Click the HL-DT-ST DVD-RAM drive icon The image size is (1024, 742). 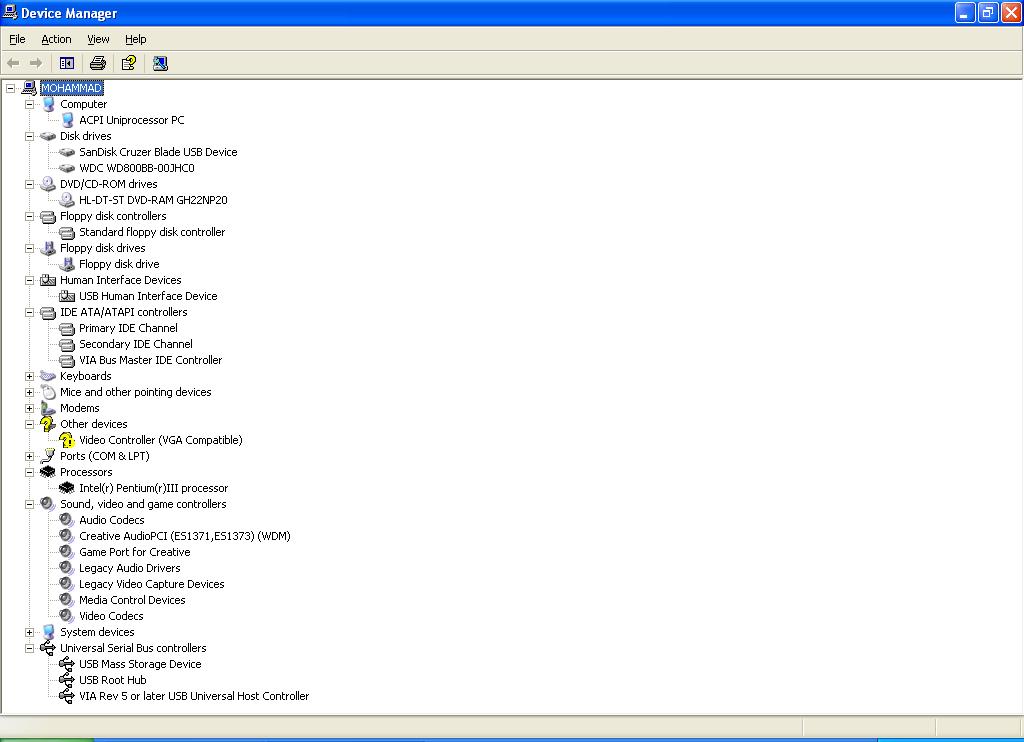click(x=67, y=200)
